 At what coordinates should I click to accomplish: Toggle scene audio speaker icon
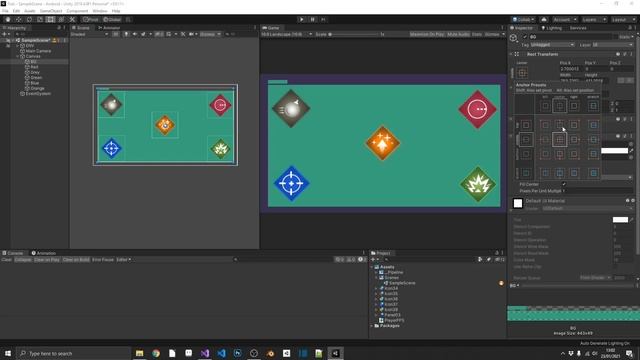pyautogui.click(x=135, y=34)
